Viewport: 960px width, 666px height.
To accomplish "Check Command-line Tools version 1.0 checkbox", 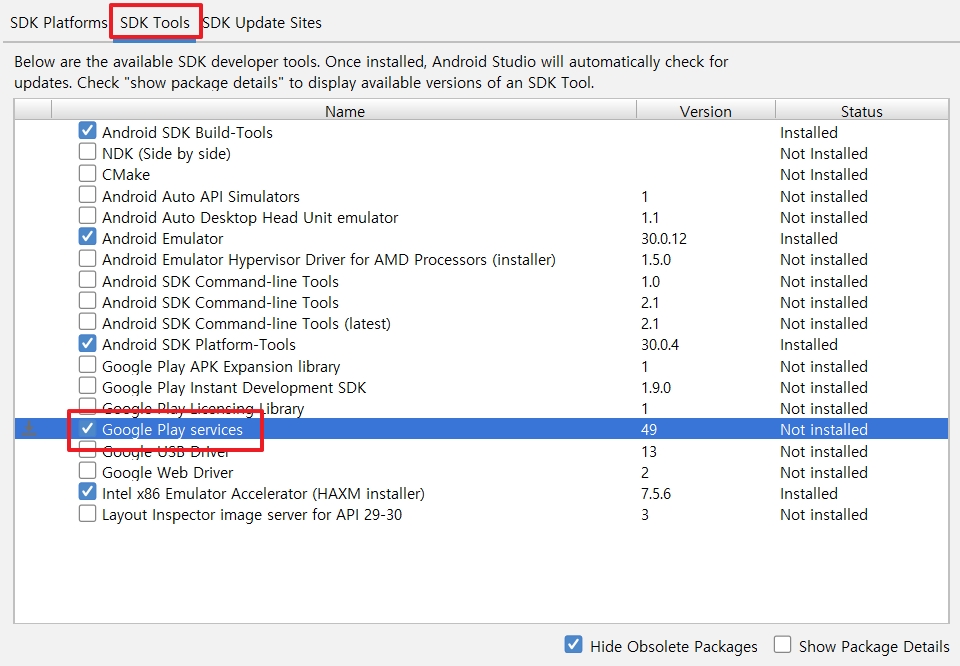I will [x=88, y=280].
